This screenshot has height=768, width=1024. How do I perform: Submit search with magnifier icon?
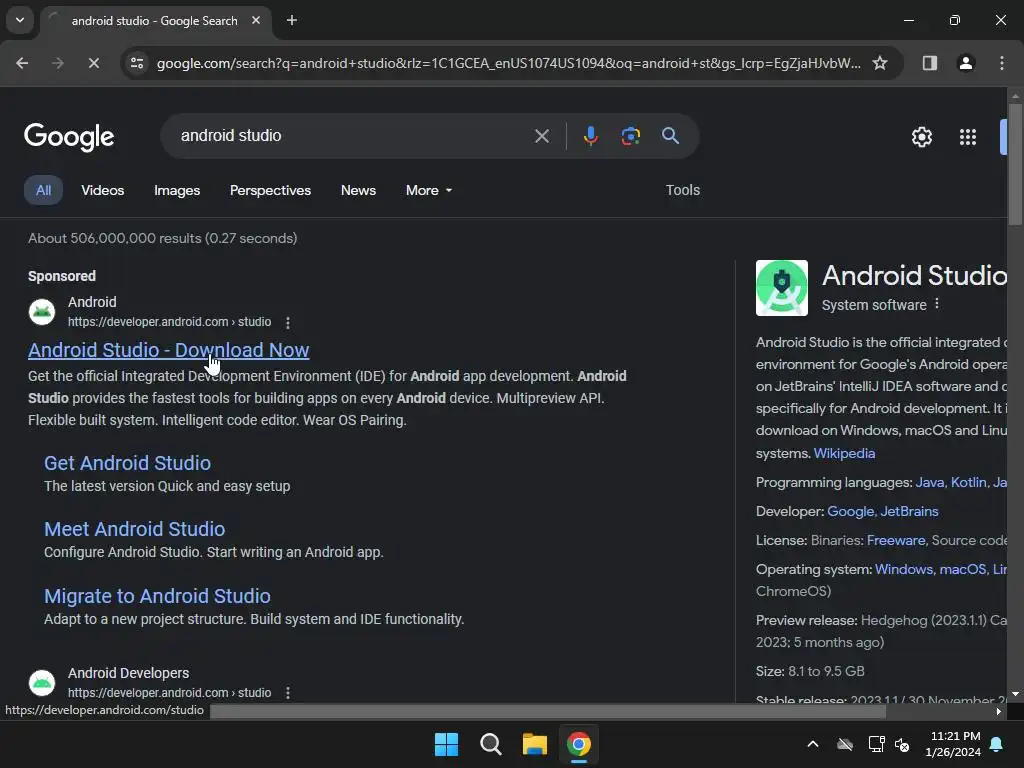click(670, 136)
